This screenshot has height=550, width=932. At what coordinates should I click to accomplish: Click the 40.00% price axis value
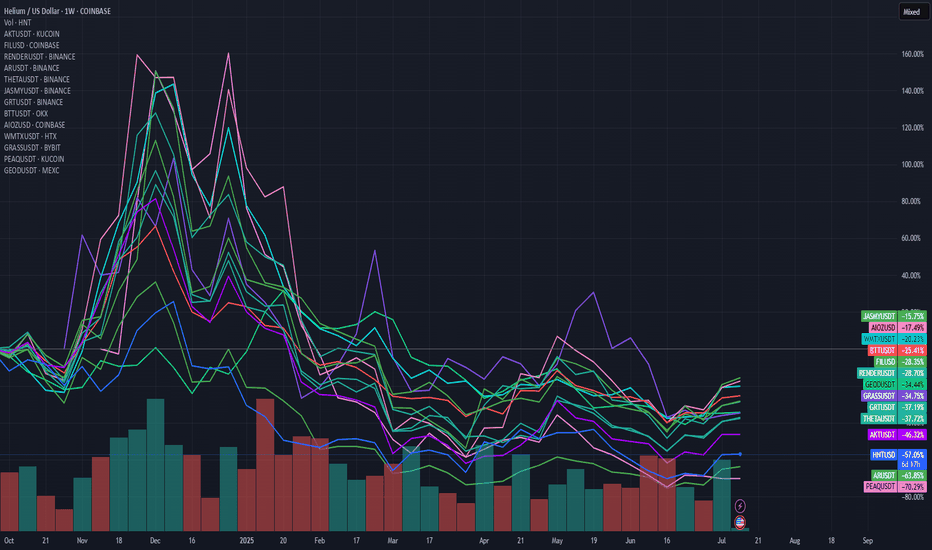[x=912, y=276]
